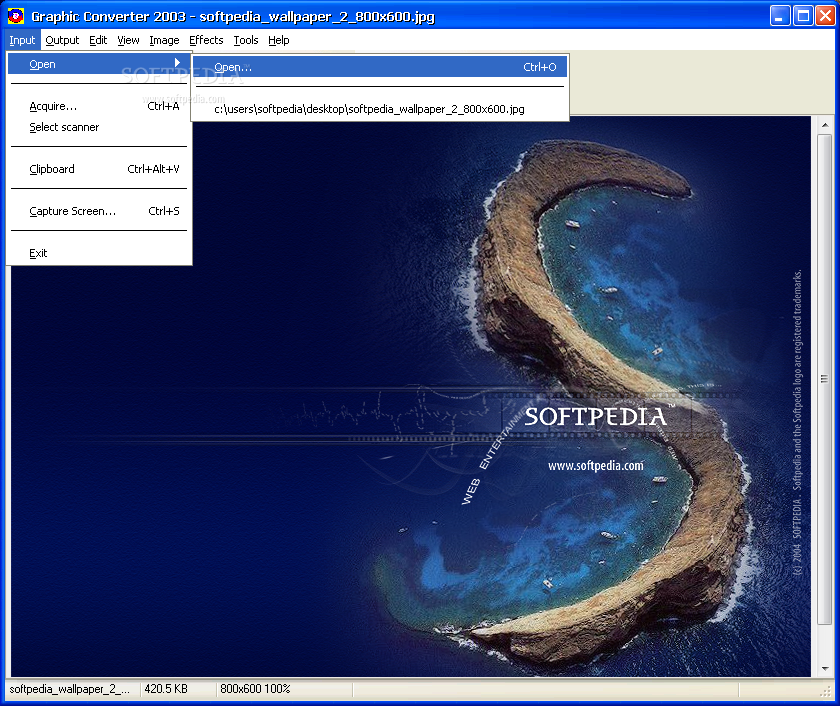This screenshot has width=840, height=706.
Task: Click Select scanner menu entry
Action: coord(64,127)
